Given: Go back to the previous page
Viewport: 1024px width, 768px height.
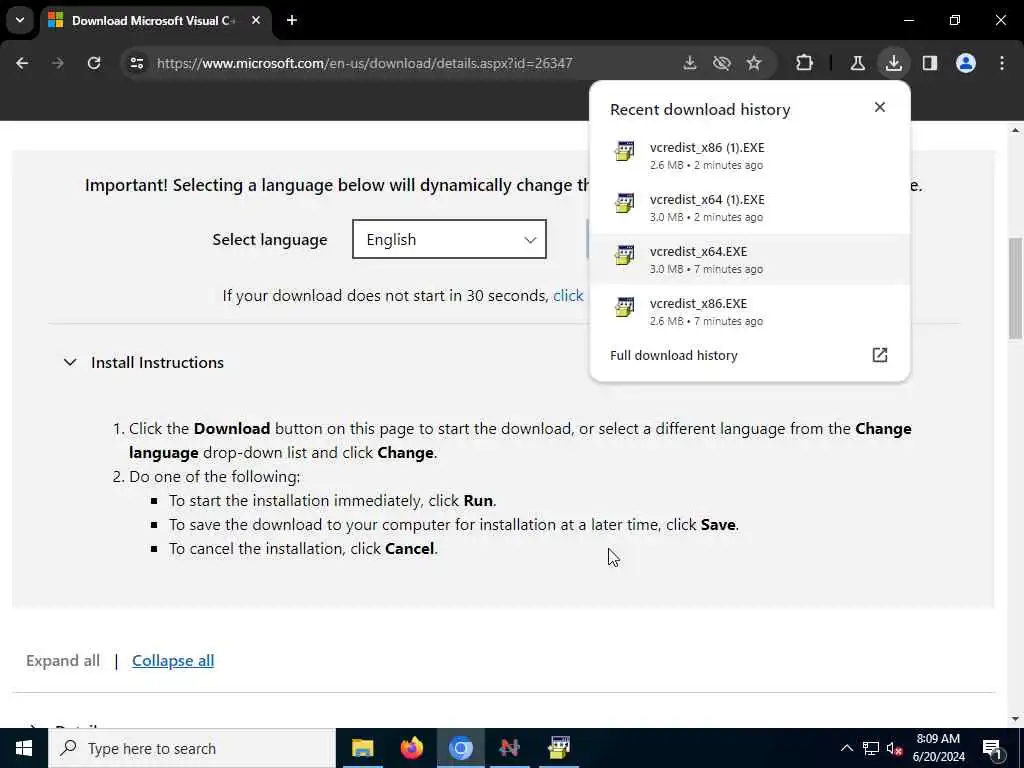Looking at the screenshot, I should 22,63.
